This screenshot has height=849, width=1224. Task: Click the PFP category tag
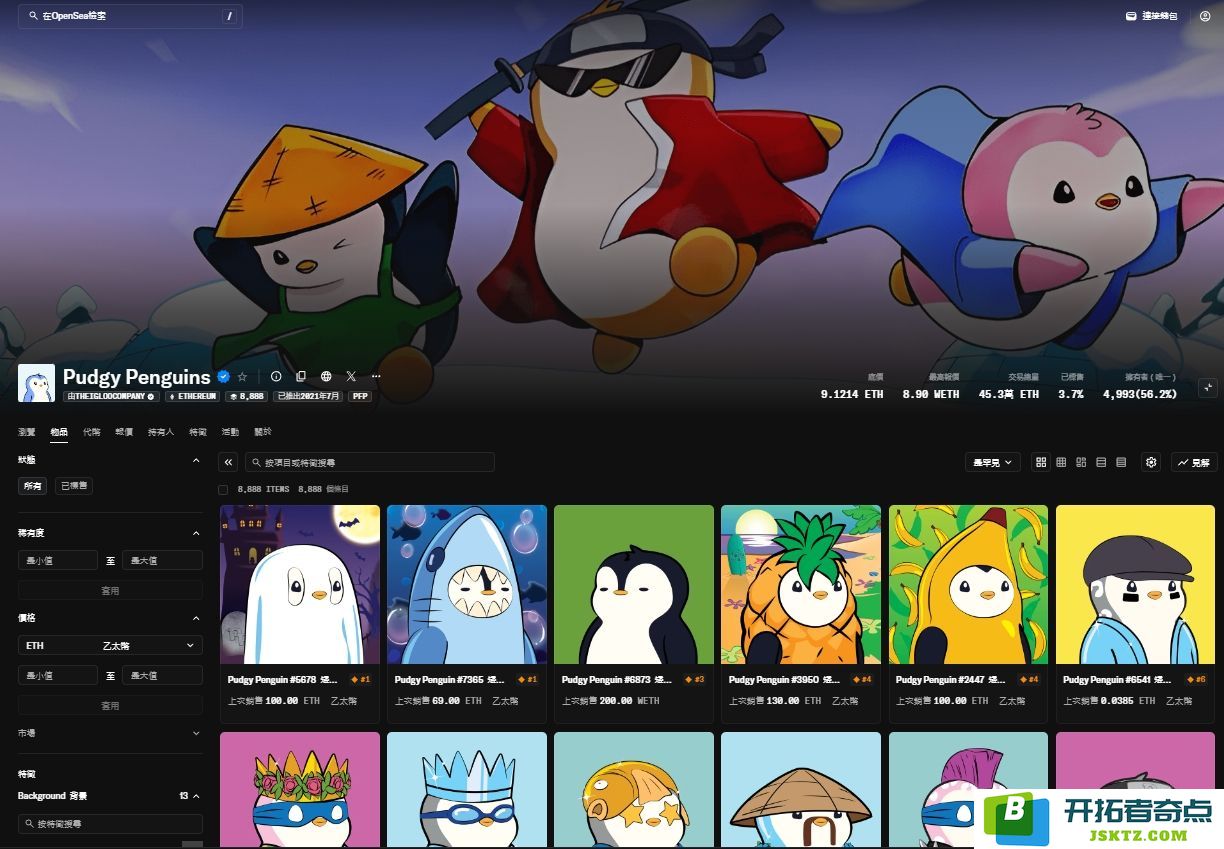coord(360,396)
